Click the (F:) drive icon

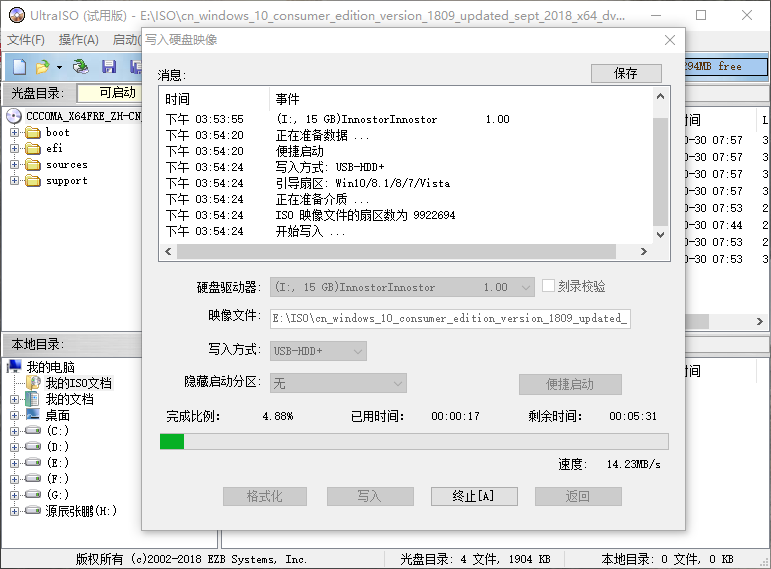click(x=33, y=479)
